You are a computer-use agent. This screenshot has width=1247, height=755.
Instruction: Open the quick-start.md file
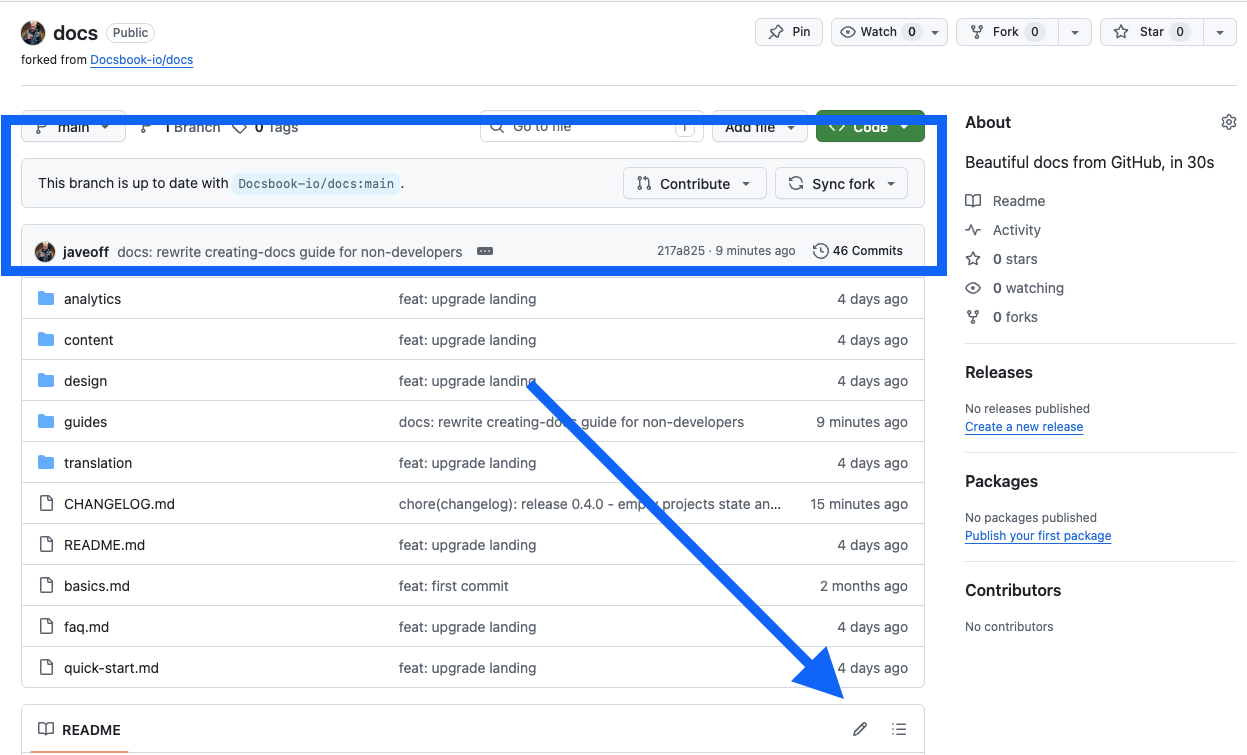(x=111, y=668)
